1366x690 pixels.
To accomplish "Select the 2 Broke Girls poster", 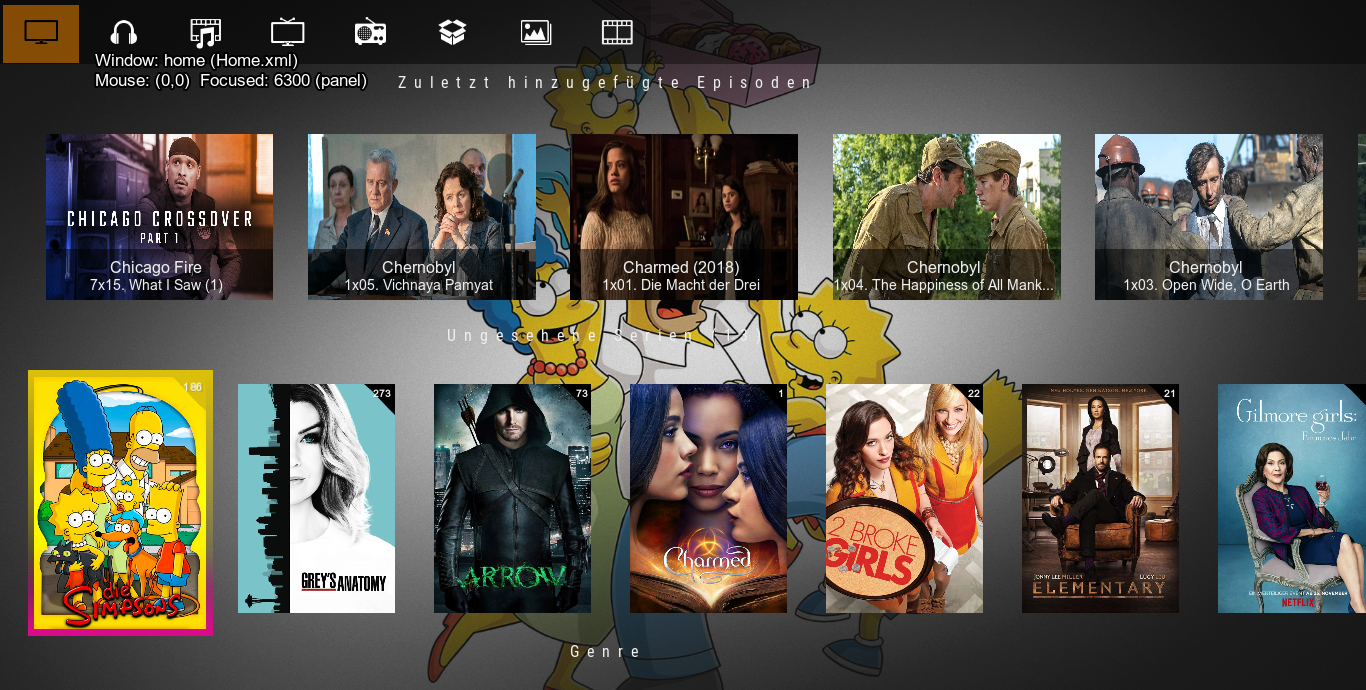I will tap(904, 498).
